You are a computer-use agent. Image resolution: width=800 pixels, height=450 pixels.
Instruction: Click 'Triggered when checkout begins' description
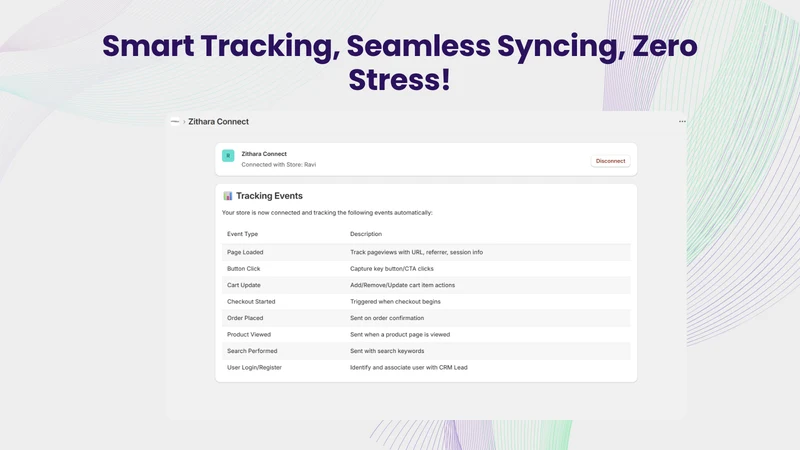[395, 302]
